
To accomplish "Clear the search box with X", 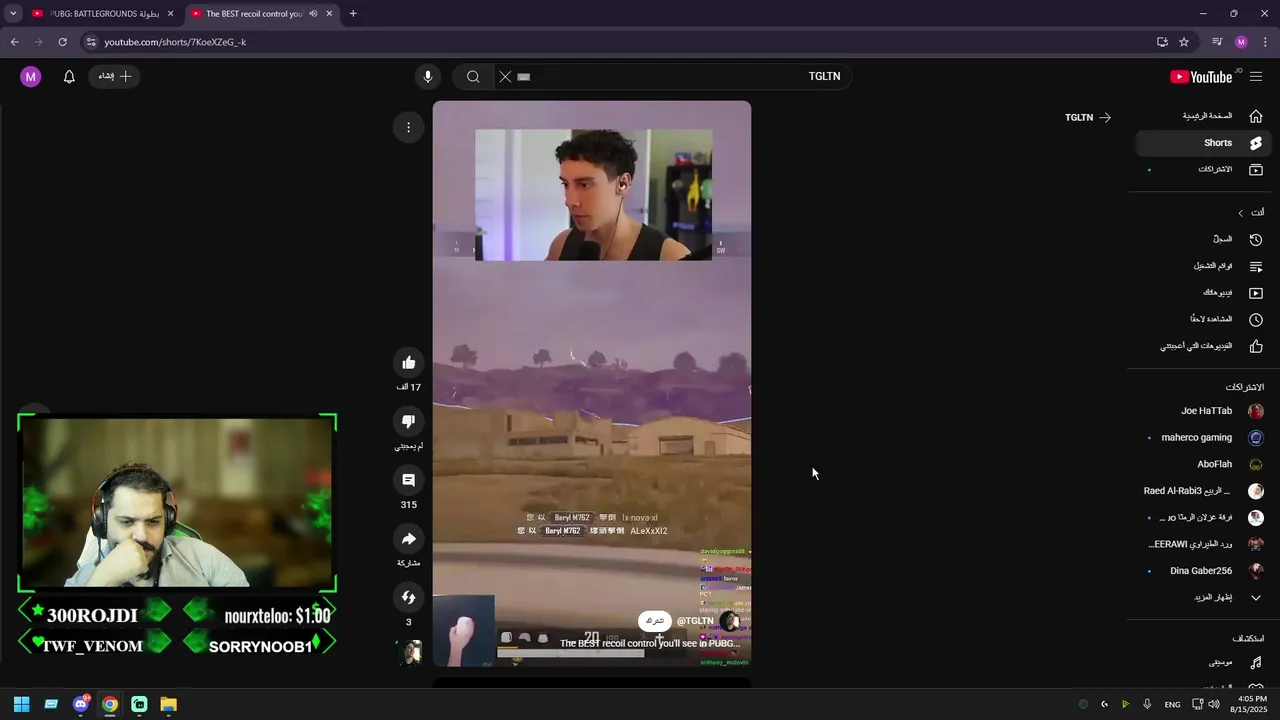I will point(505,76).
